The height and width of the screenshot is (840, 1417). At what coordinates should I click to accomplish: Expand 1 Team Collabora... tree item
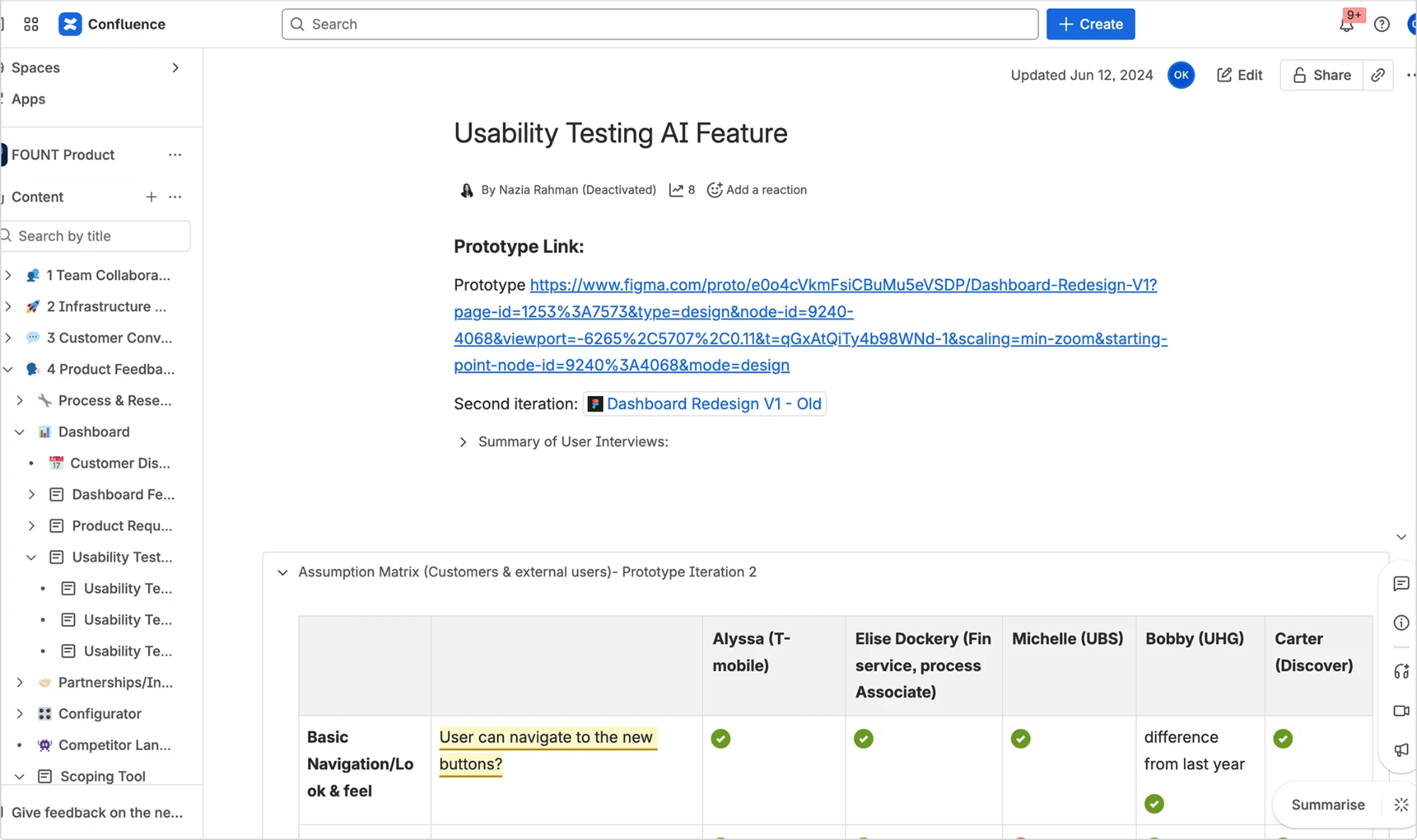tap(8, 275)
